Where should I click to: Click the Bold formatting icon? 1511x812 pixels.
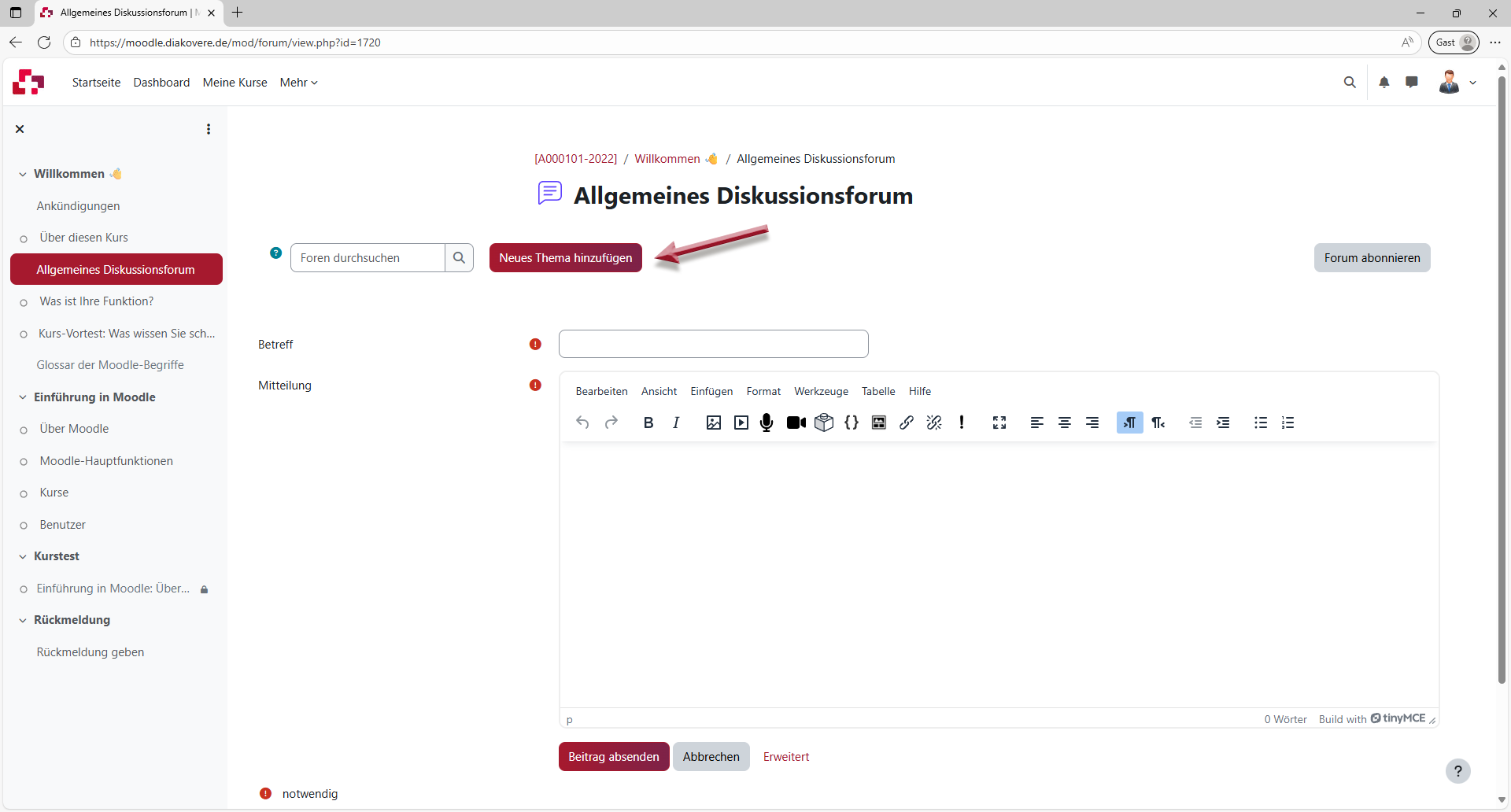pyautogui.click(x=648, y=423)
